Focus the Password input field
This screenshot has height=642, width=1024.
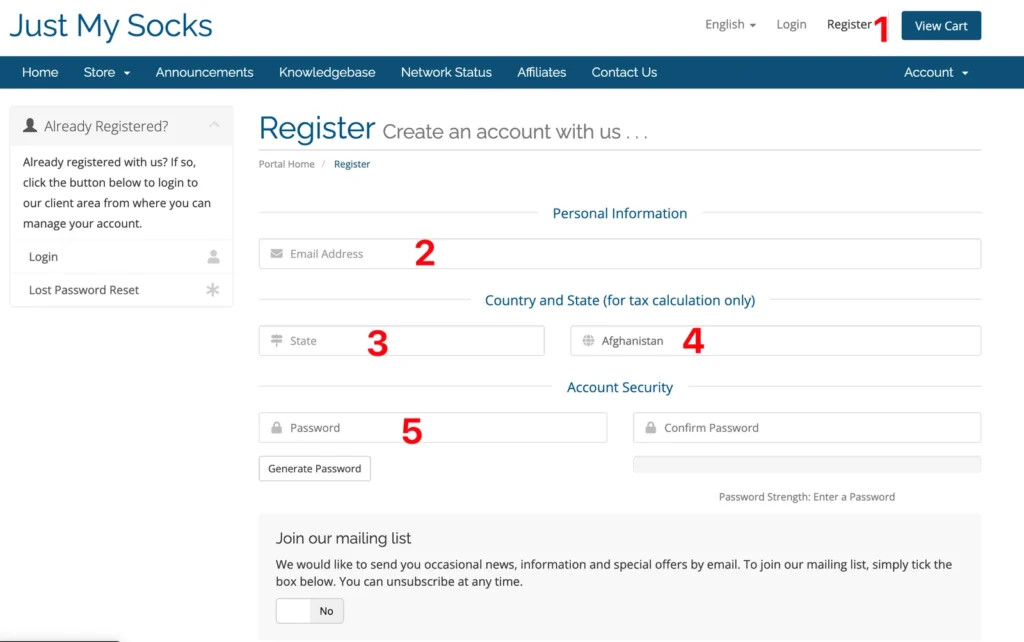click(x=432, y=428)
